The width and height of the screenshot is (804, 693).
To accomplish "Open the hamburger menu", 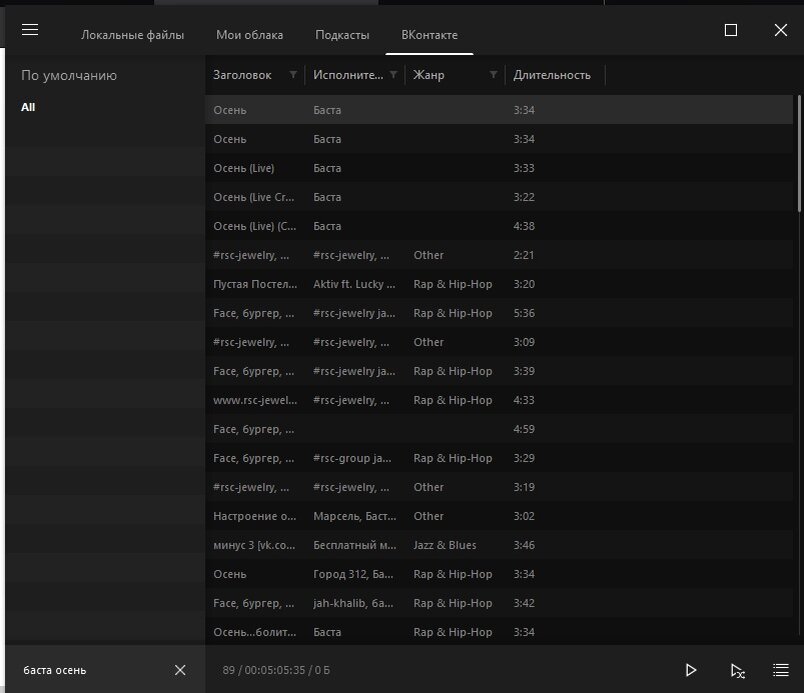I will (30, 30).
